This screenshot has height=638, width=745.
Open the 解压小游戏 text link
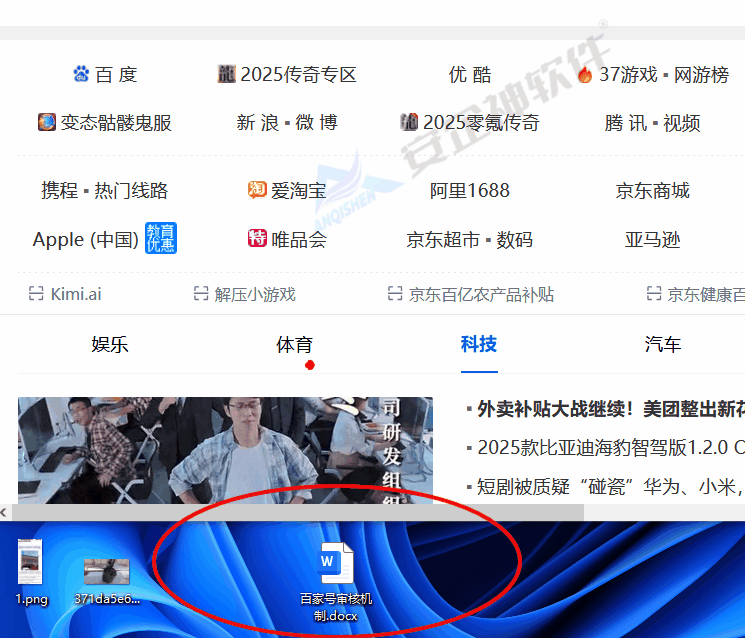[255, 294]
